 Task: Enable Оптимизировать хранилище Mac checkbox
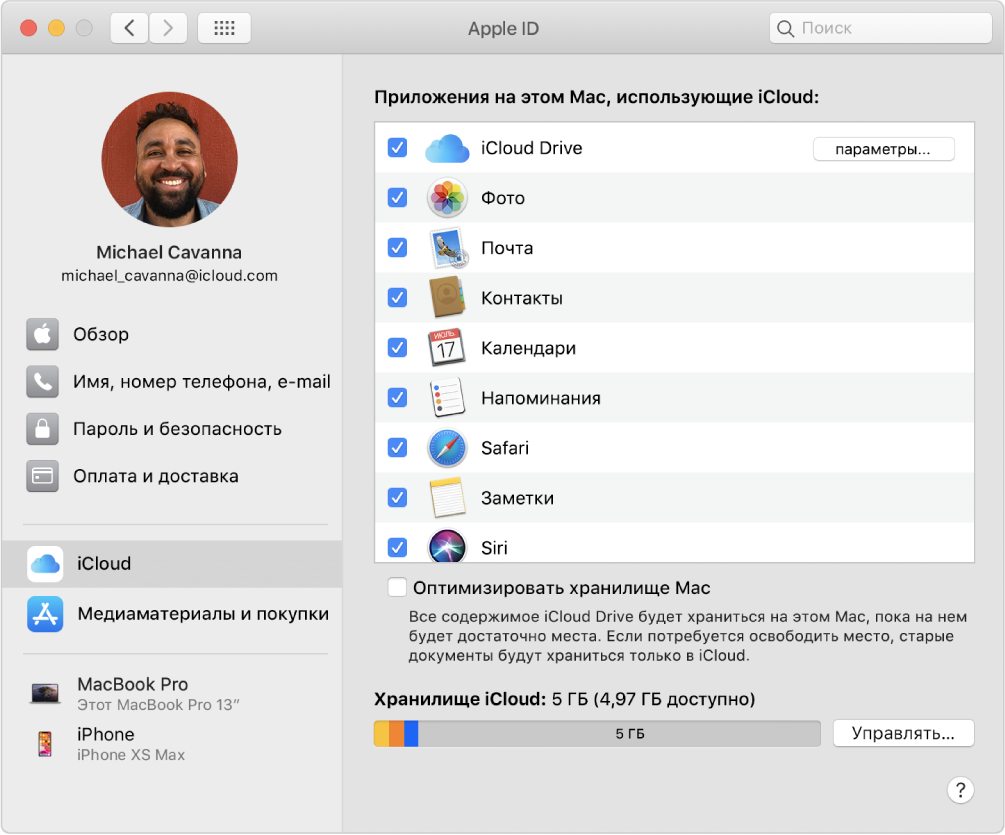(x=397, y=587)
